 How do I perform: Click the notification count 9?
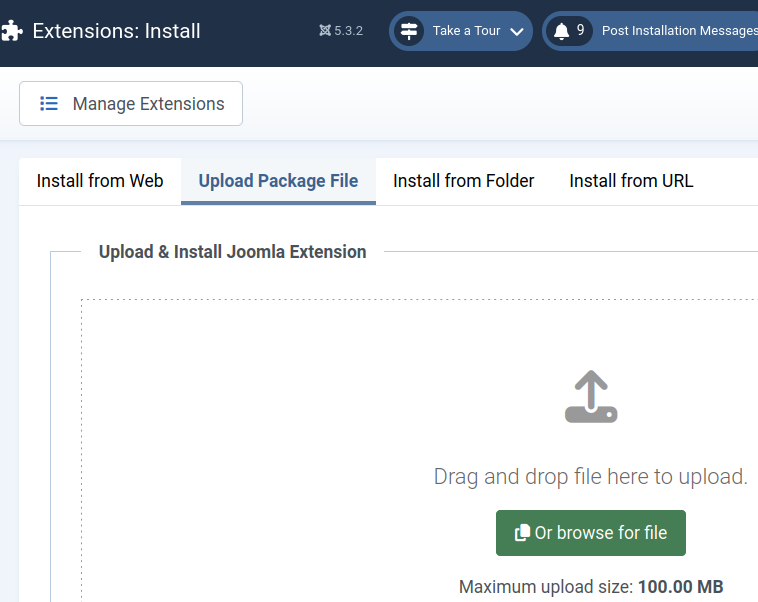click(x=580, y=30)
